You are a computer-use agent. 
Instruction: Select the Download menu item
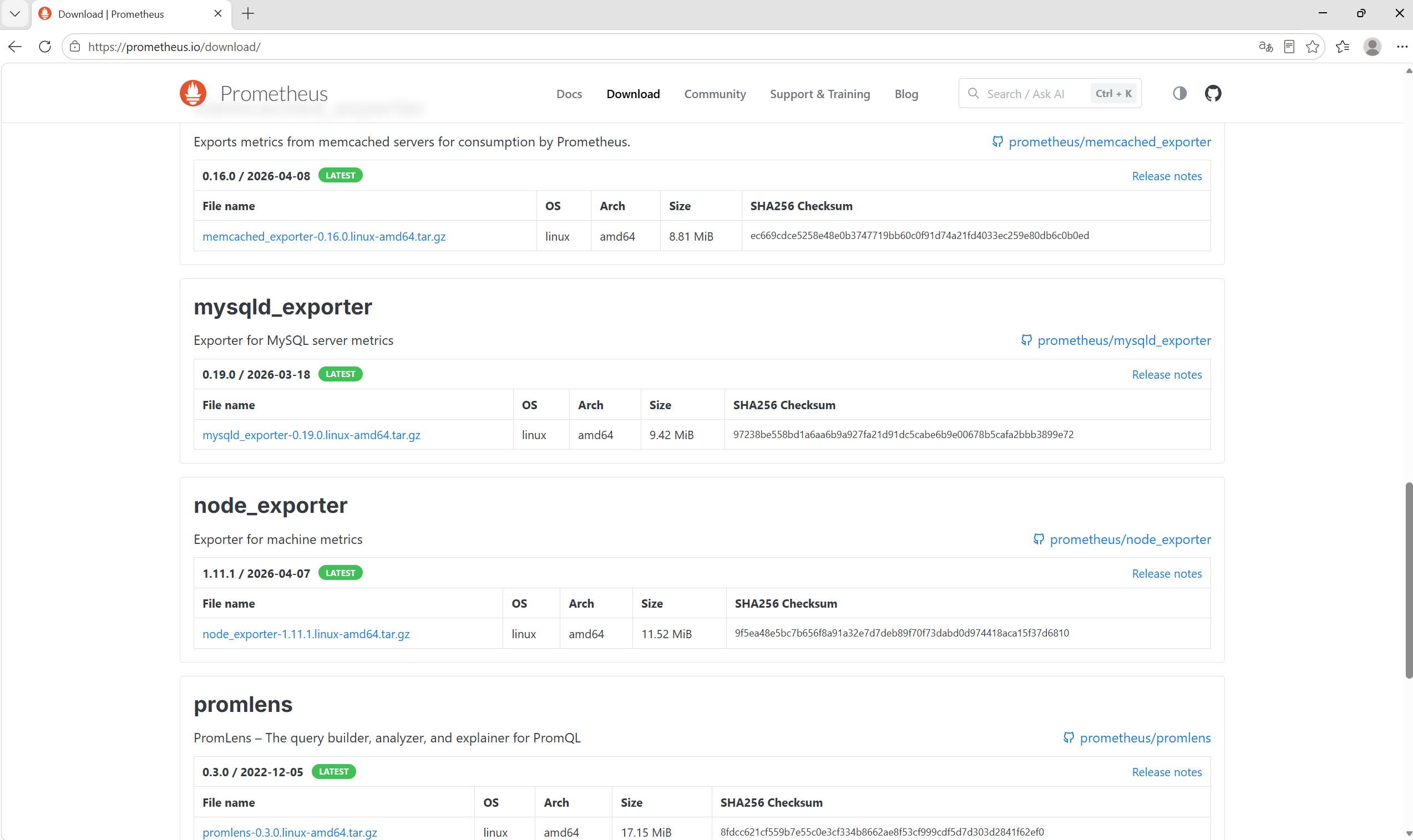pyautogui.click(x=633, y=94)
